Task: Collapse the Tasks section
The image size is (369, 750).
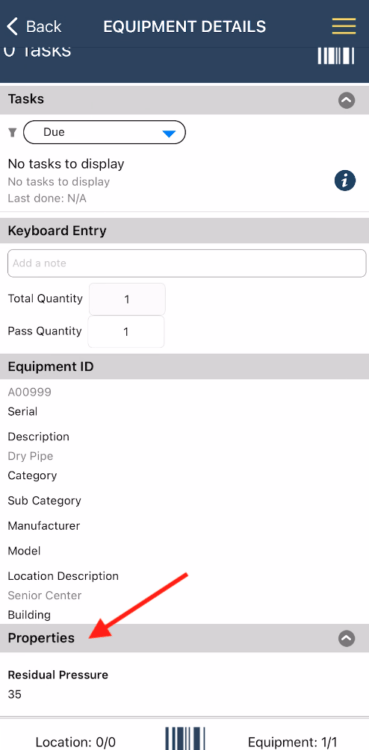Action: click(x=347, y=100)
